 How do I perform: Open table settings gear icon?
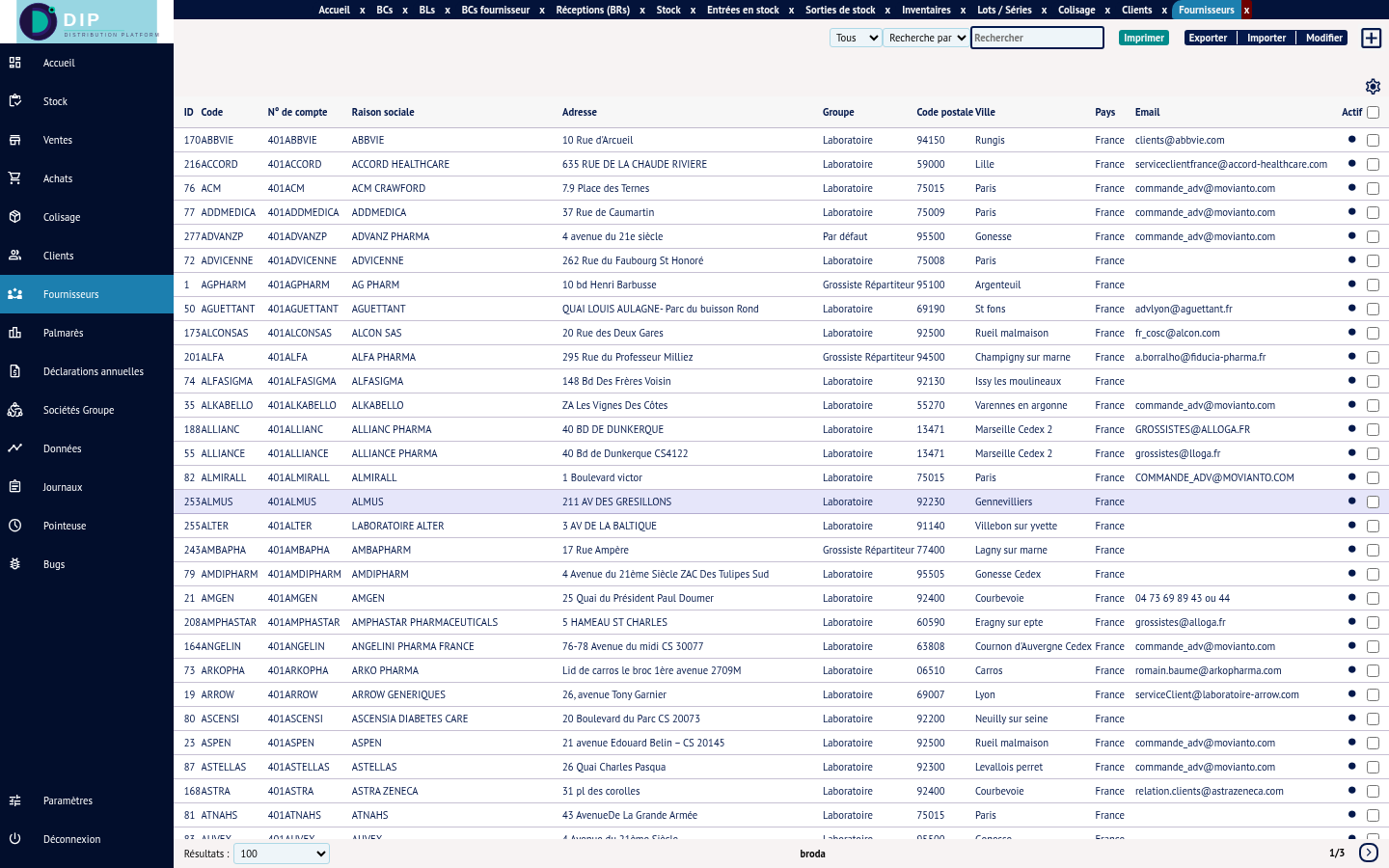click(x=1373, y=87)
